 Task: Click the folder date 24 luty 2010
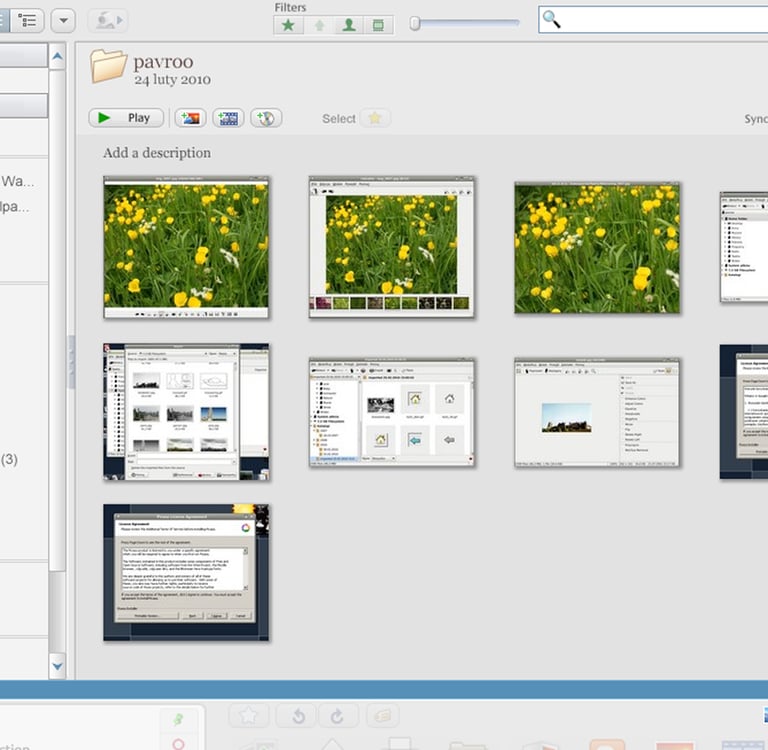coord(172,79)
